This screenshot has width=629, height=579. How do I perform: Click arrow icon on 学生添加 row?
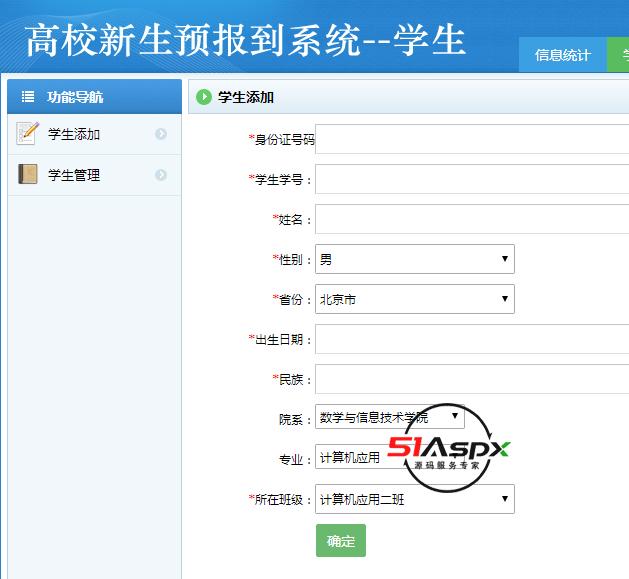click(x=161, y=134)
